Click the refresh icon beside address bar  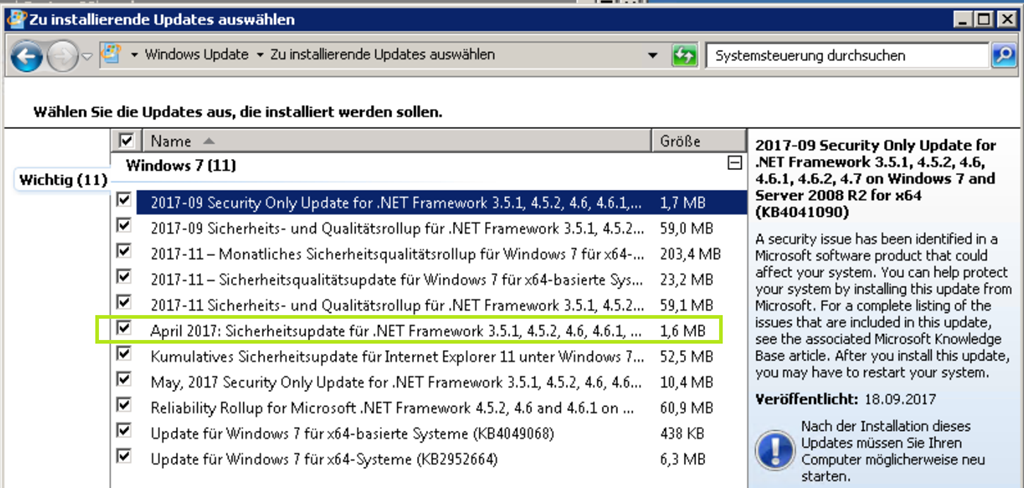684,56
